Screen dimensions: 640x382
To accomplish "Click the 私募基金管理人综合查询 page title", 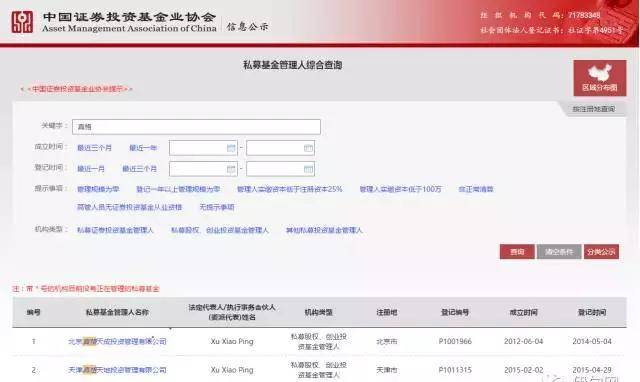I will click(293, 65).
